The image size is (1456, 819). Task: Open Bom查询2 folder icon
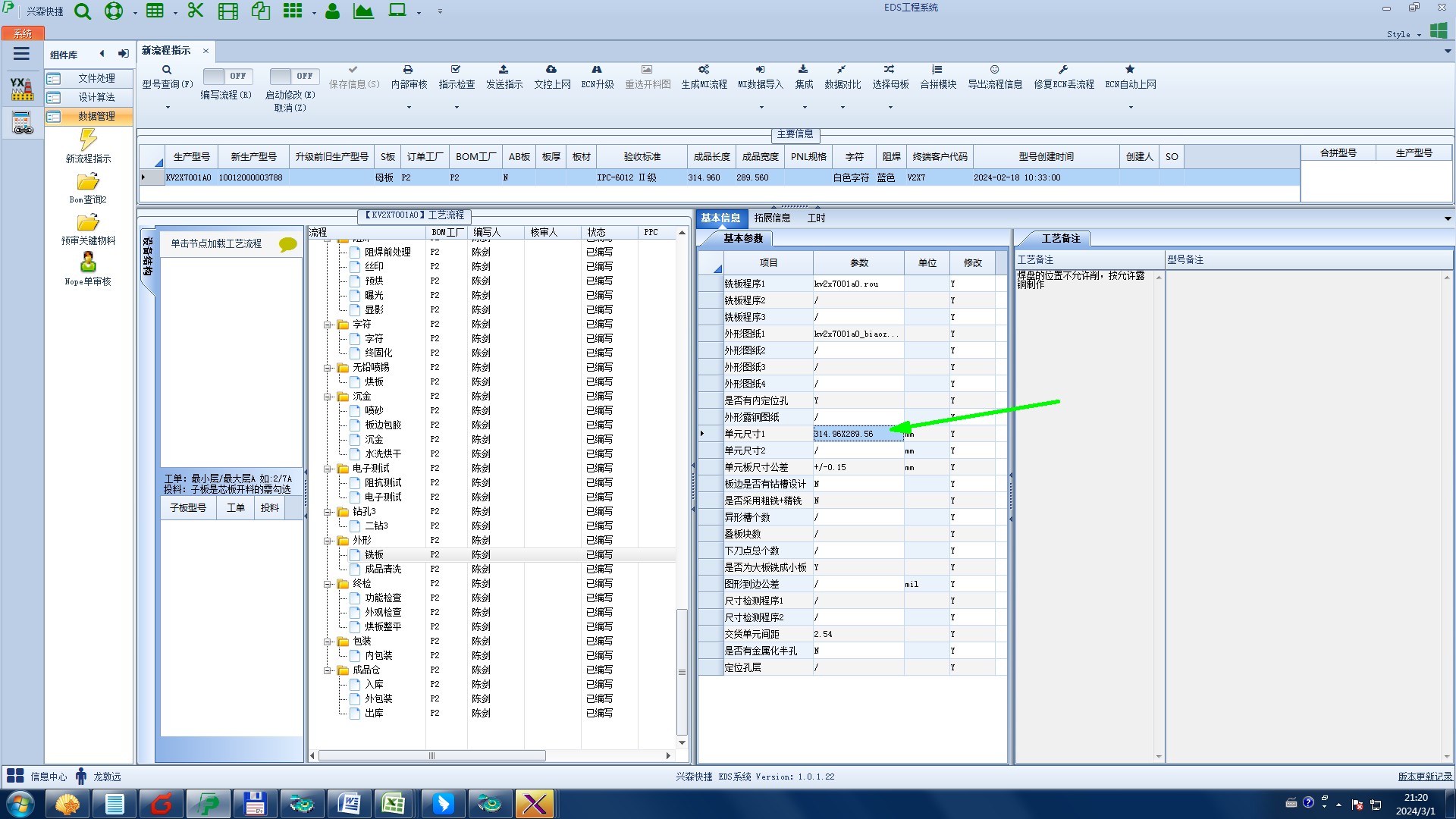point(88,182)
